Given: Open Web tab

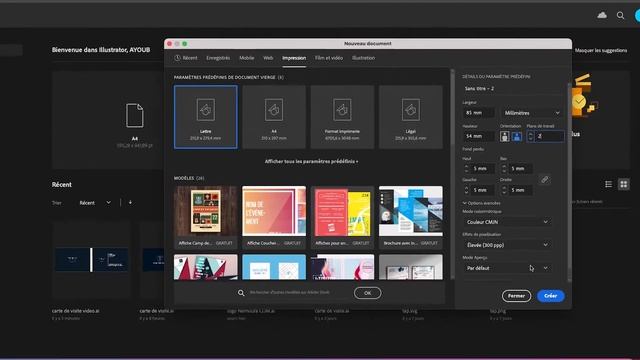Looking at the screenshot, I should (268, 58).
